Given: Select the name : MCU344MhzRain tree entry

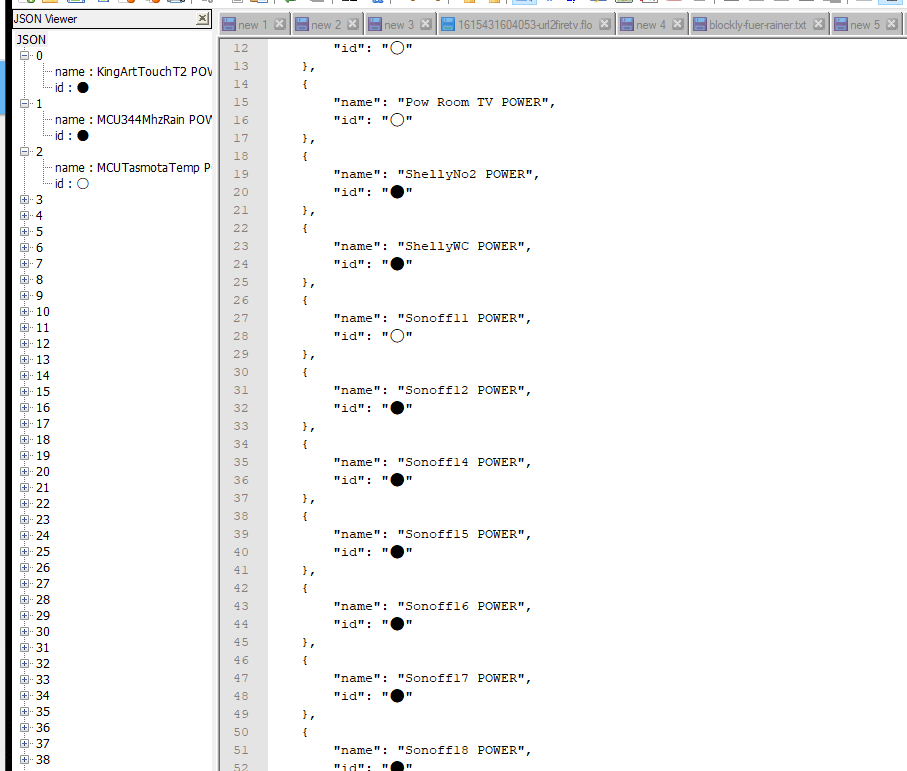Looking at the screenshot, I should tap(134, 120).
